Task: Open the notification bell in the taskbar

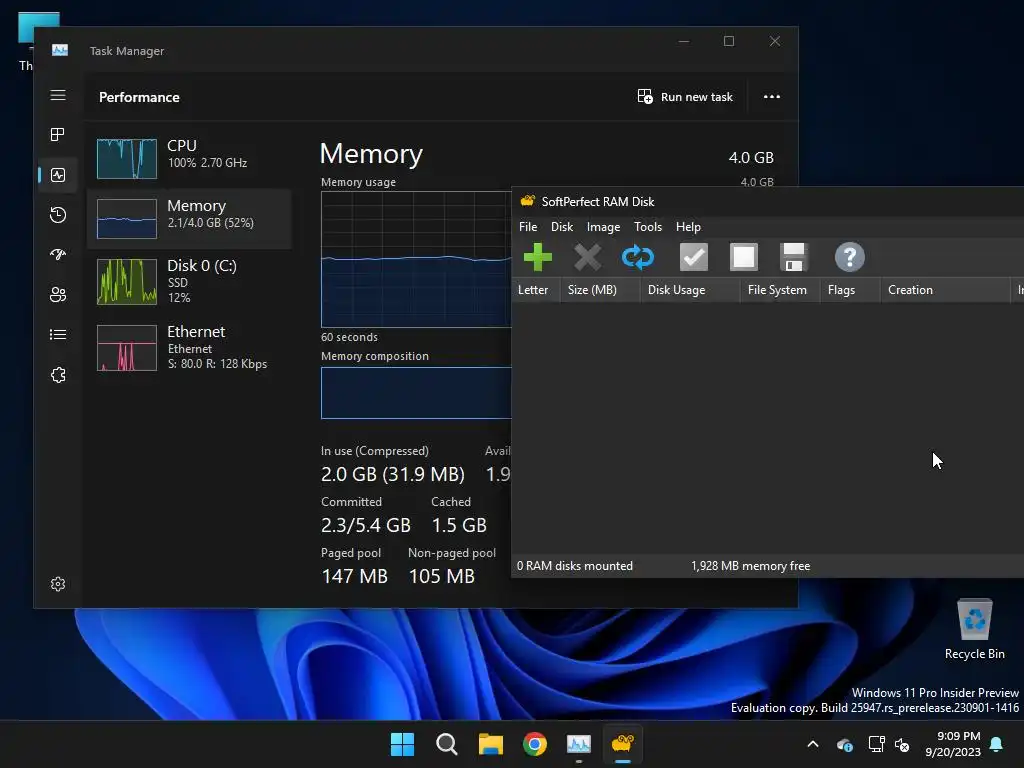Action: 997,744
